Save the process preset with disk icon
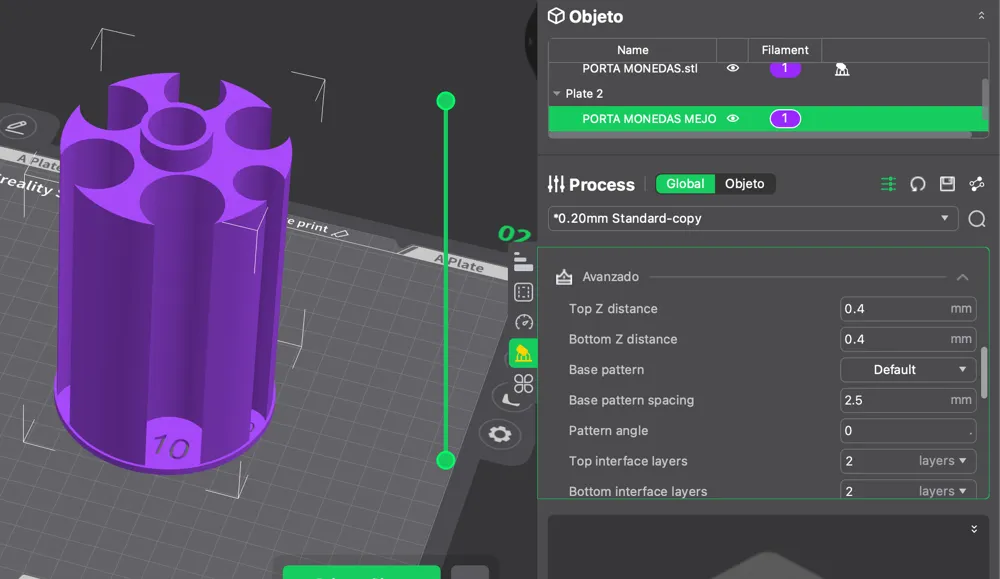 tap(947, 184)
